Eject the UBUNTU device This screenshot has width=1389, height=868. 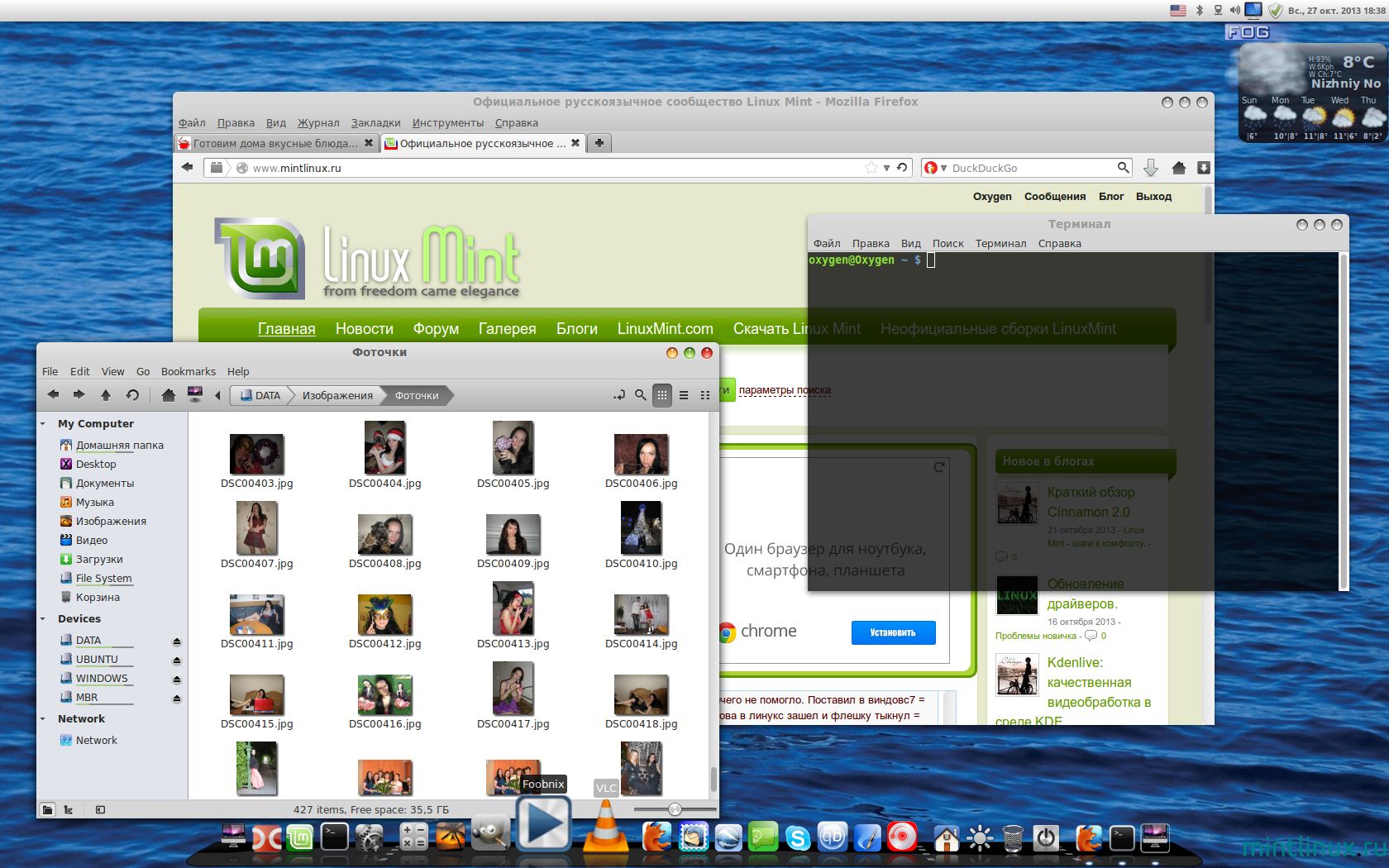pos(176,661)
